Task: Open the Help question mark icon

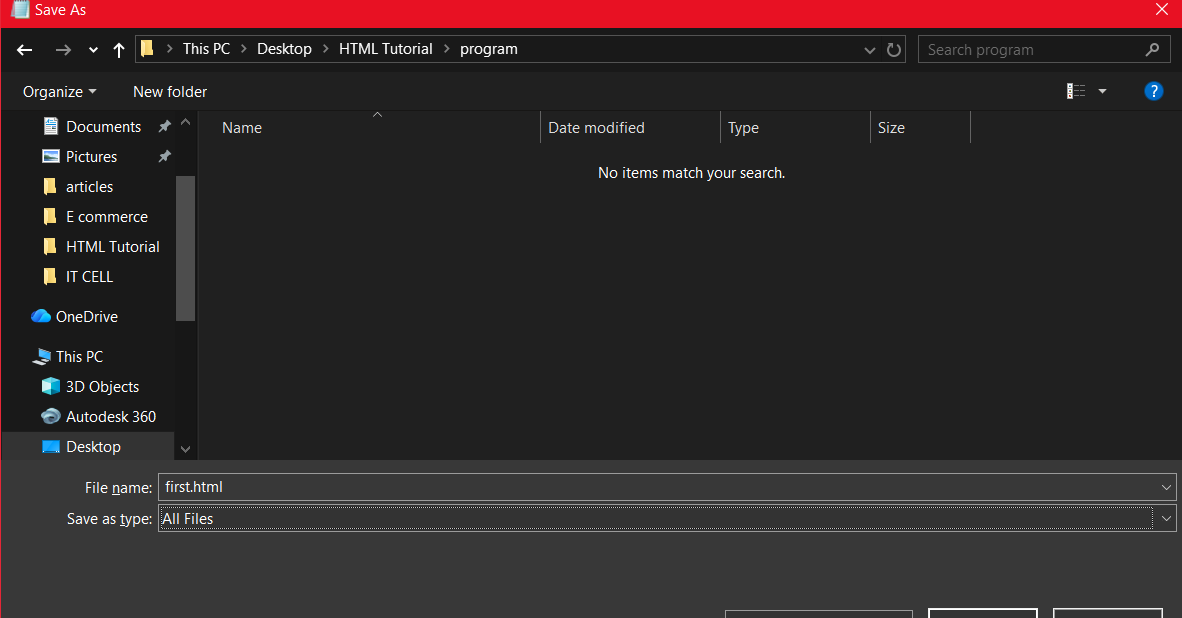Action: 1153,91
